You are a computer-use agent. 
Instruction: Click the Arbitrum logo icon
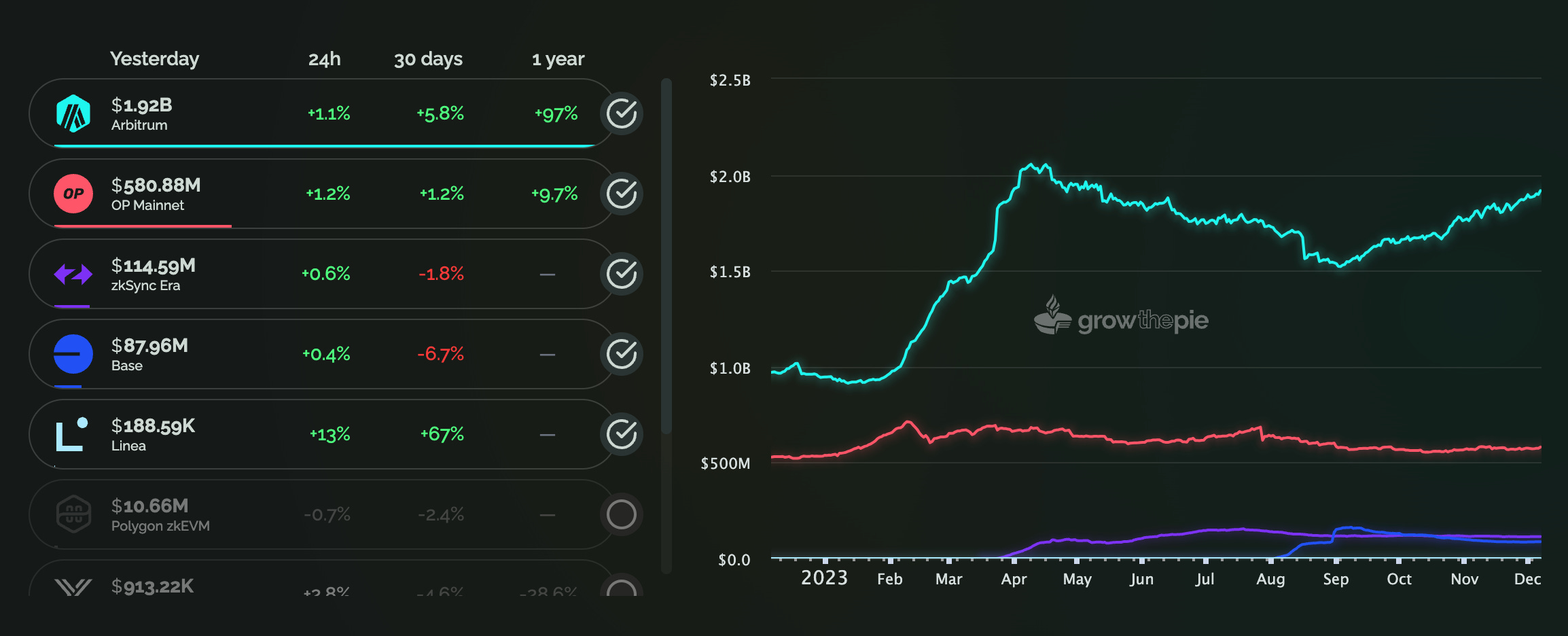(73, 113)
